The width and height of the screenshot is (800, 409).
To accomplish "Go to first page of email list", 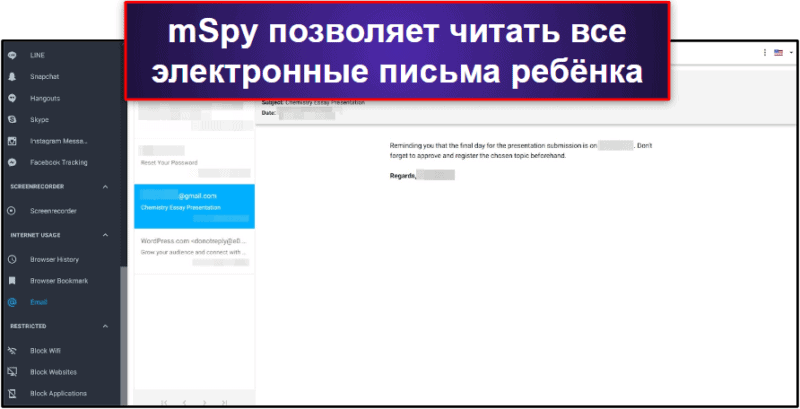I will pyautogui.click(x=164, y=403).
